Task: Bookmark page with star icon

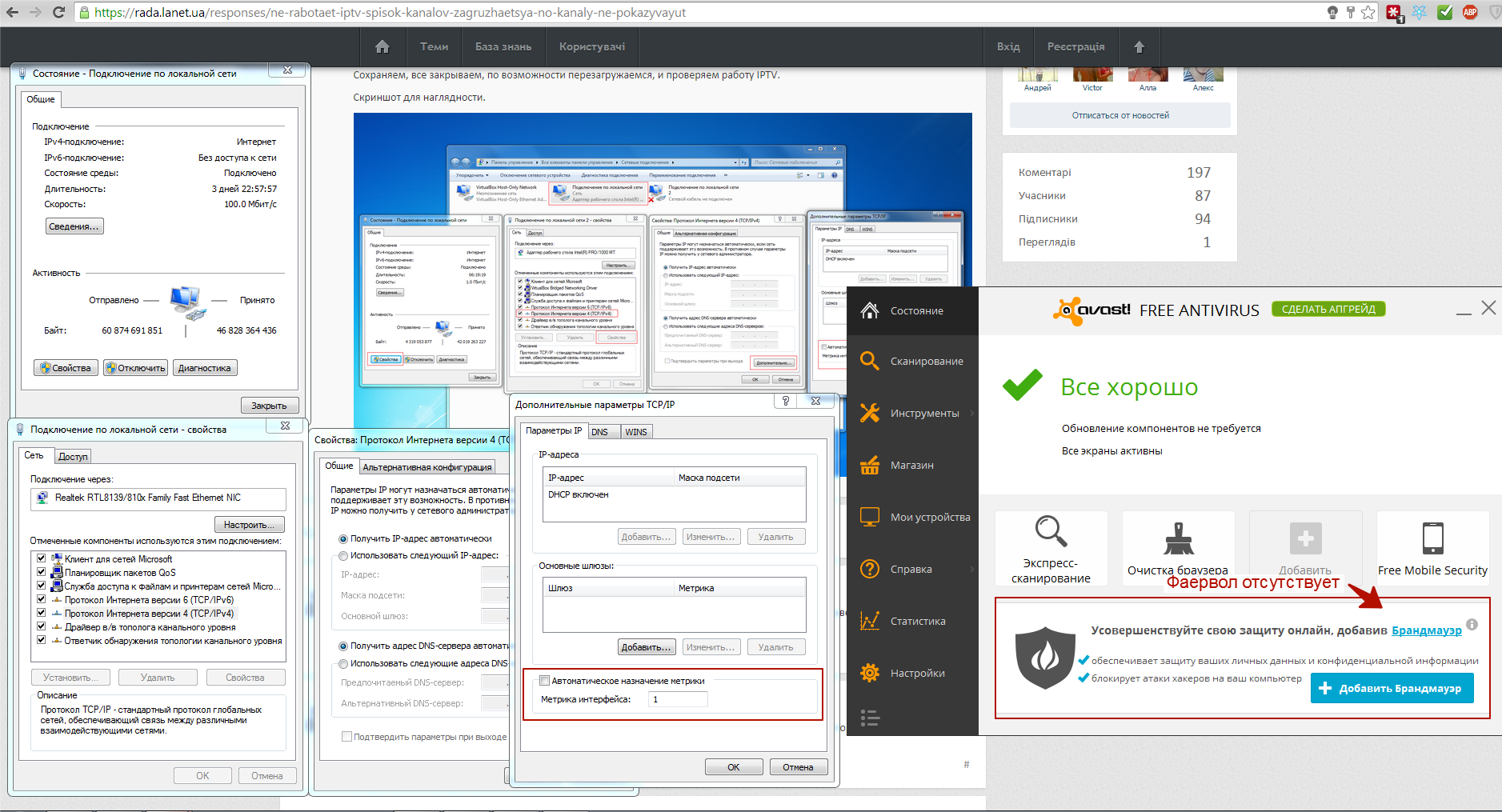Action: 1368,12
